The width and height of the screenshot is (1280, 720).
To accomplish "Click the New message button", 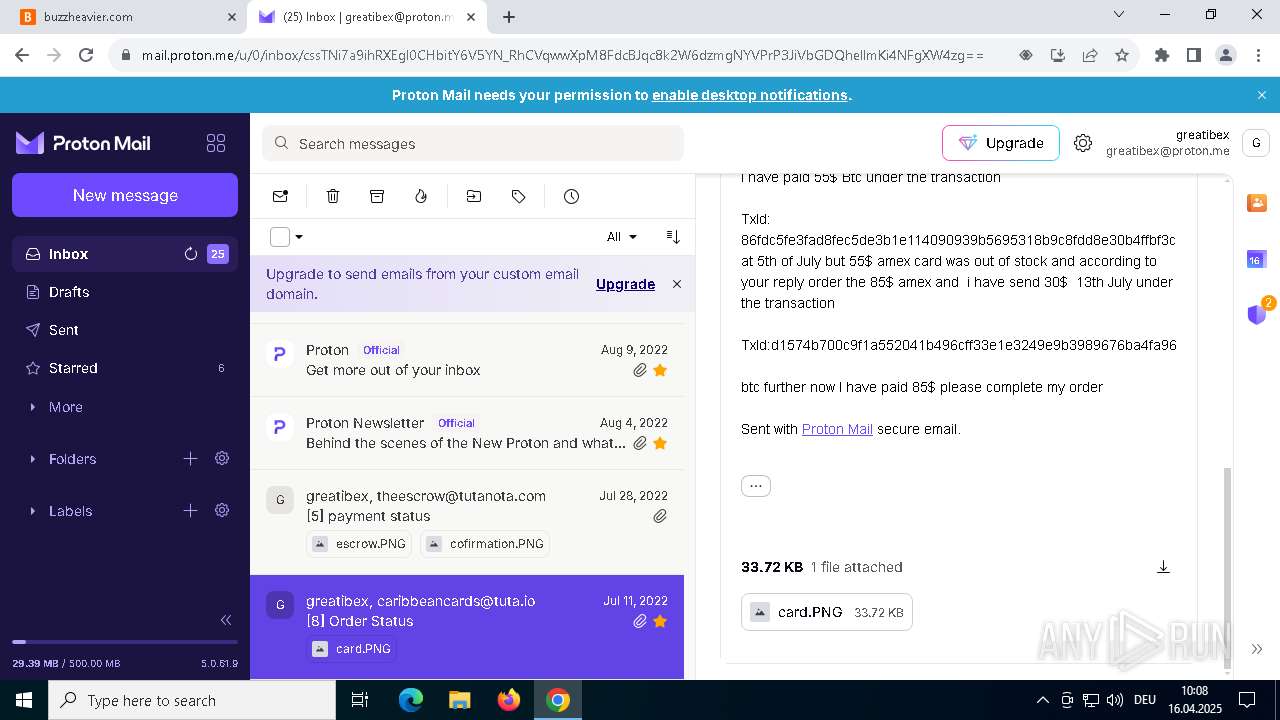I will [125, 195].
